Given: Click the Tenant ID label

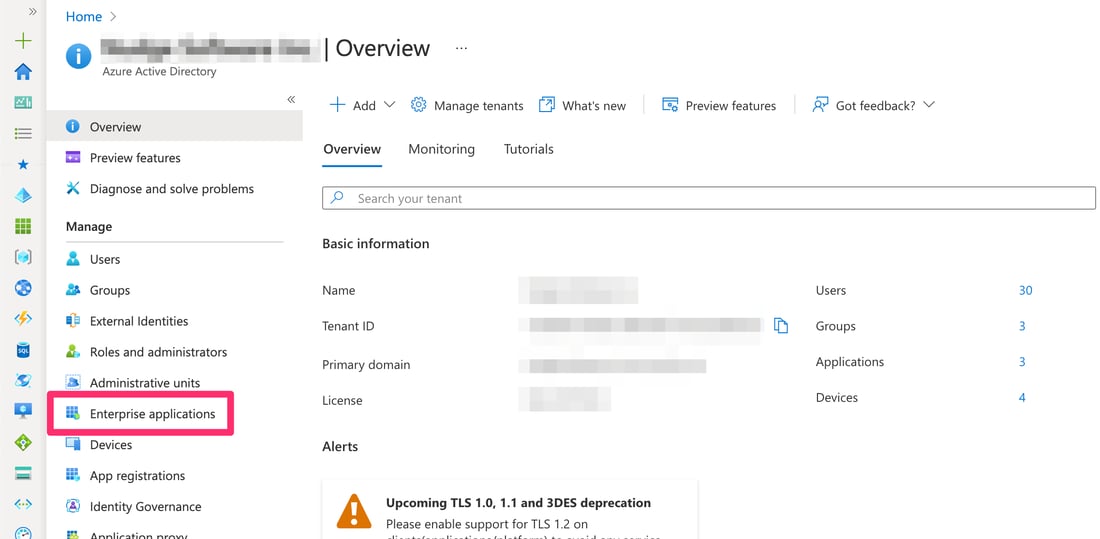Looking at the screenshot, I should tap(348, 326).
